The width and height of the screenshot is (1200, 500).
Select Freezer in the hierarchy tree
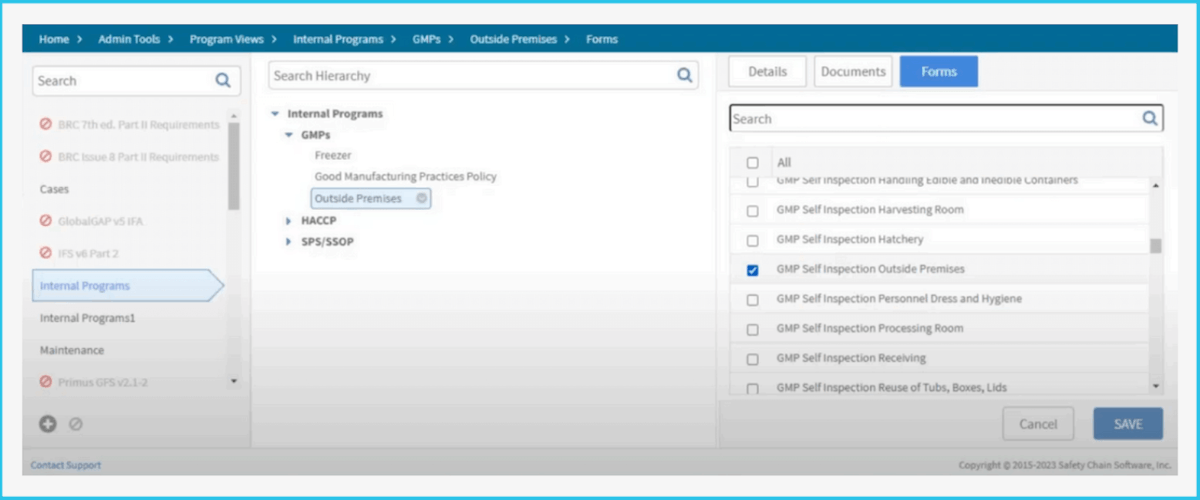click(333, 155)
